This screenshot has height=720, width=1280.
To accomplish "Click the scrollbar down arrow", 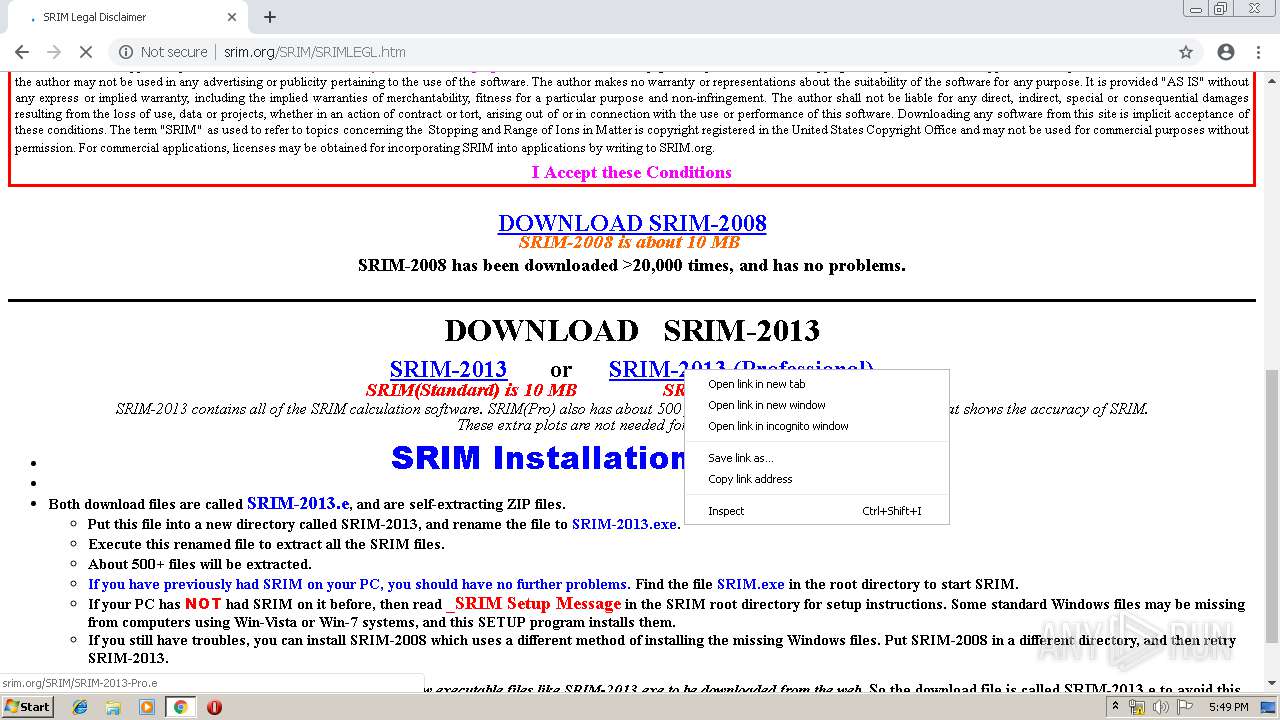I will 1272,684.
